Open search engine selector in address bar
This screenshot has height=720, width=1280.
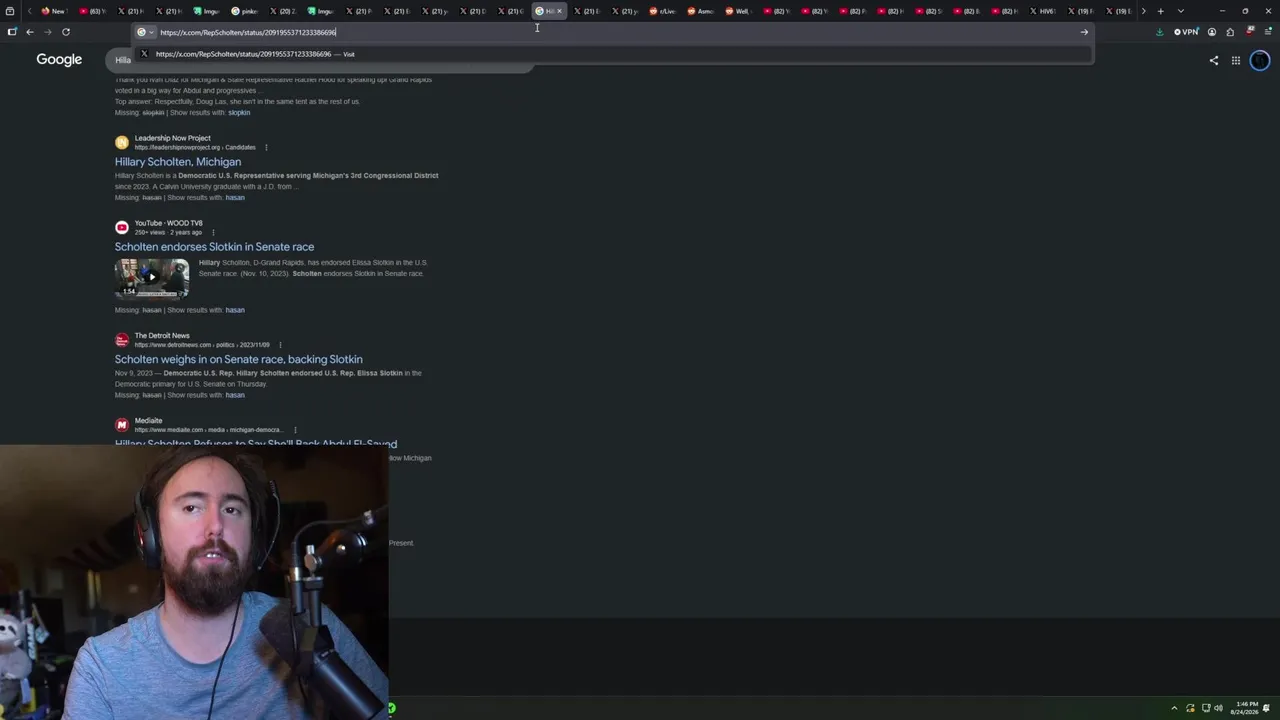click(145, 32)
